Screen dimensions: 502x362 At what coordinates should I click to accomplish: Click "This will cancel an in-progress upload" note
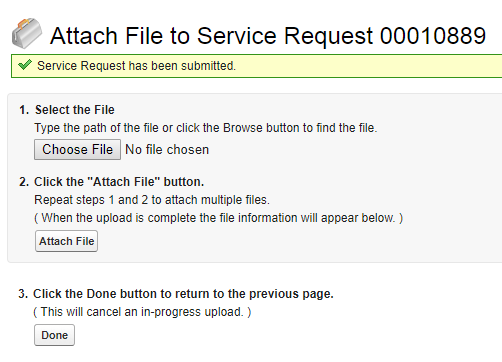(x=142, y=312)
